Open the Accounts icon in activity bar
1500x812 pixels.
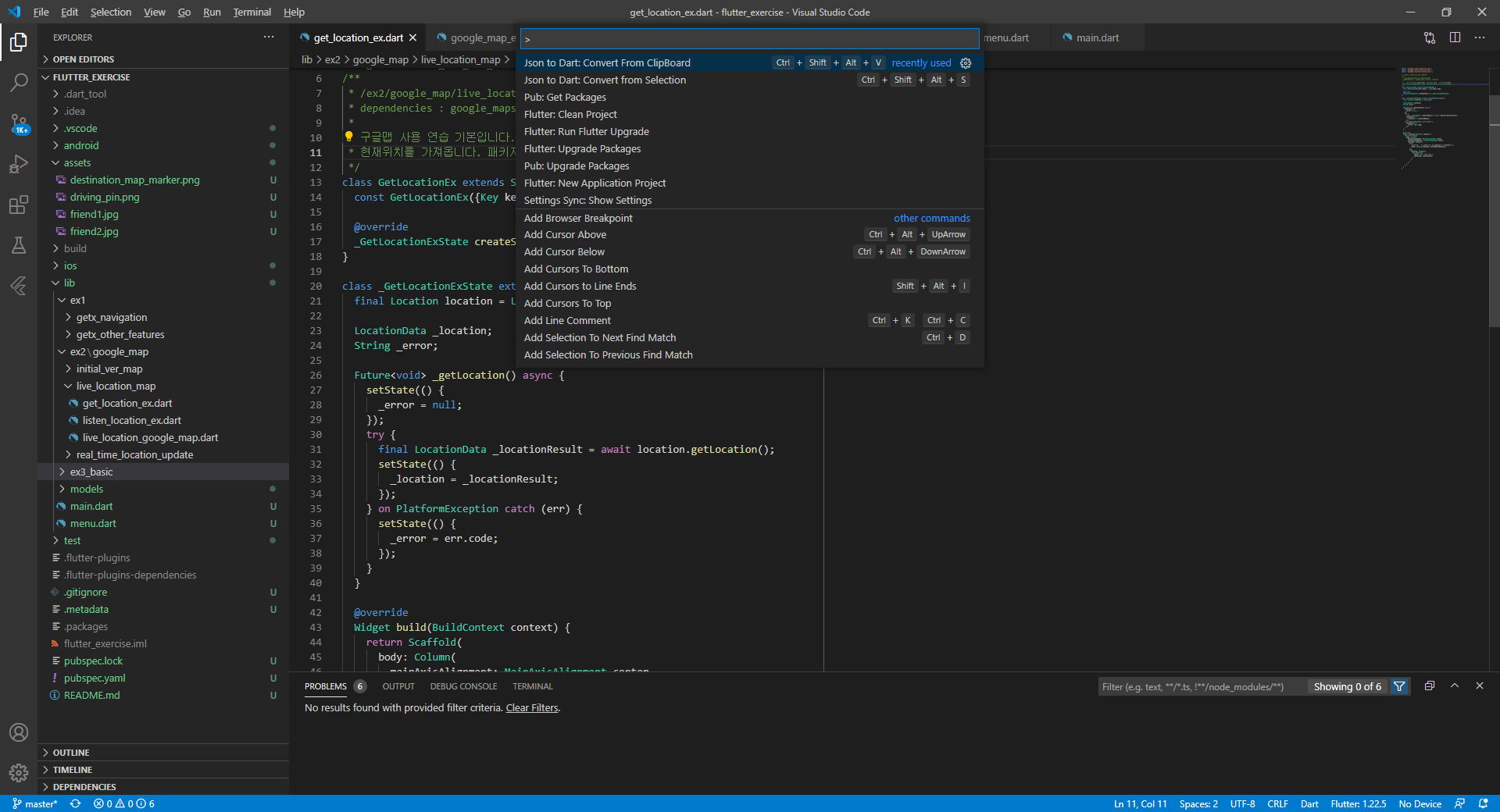coord(19,732)
